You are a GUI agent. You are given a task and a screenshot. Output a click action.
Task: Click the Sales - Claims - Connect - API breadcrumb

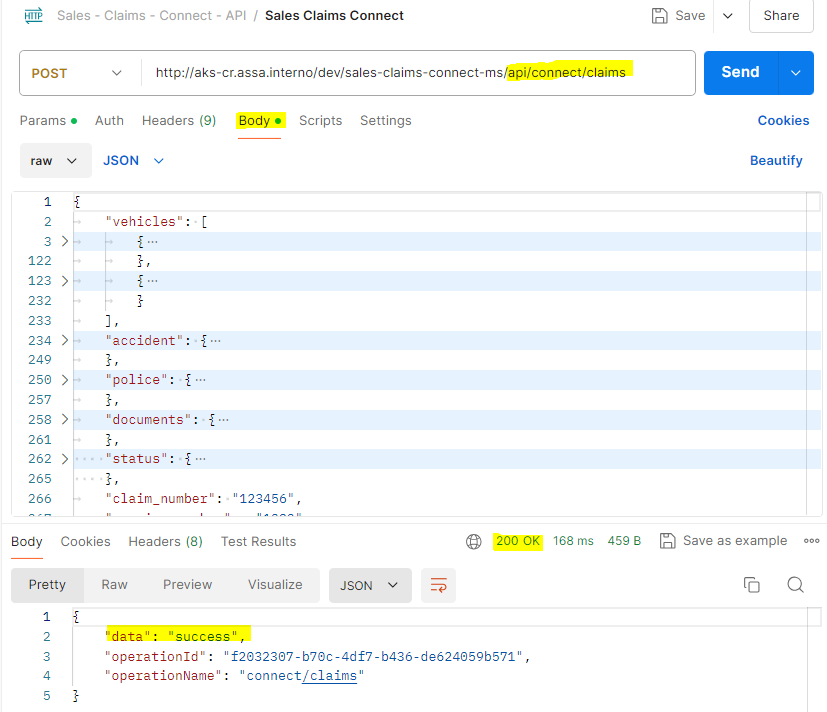[x=151, y=16]
